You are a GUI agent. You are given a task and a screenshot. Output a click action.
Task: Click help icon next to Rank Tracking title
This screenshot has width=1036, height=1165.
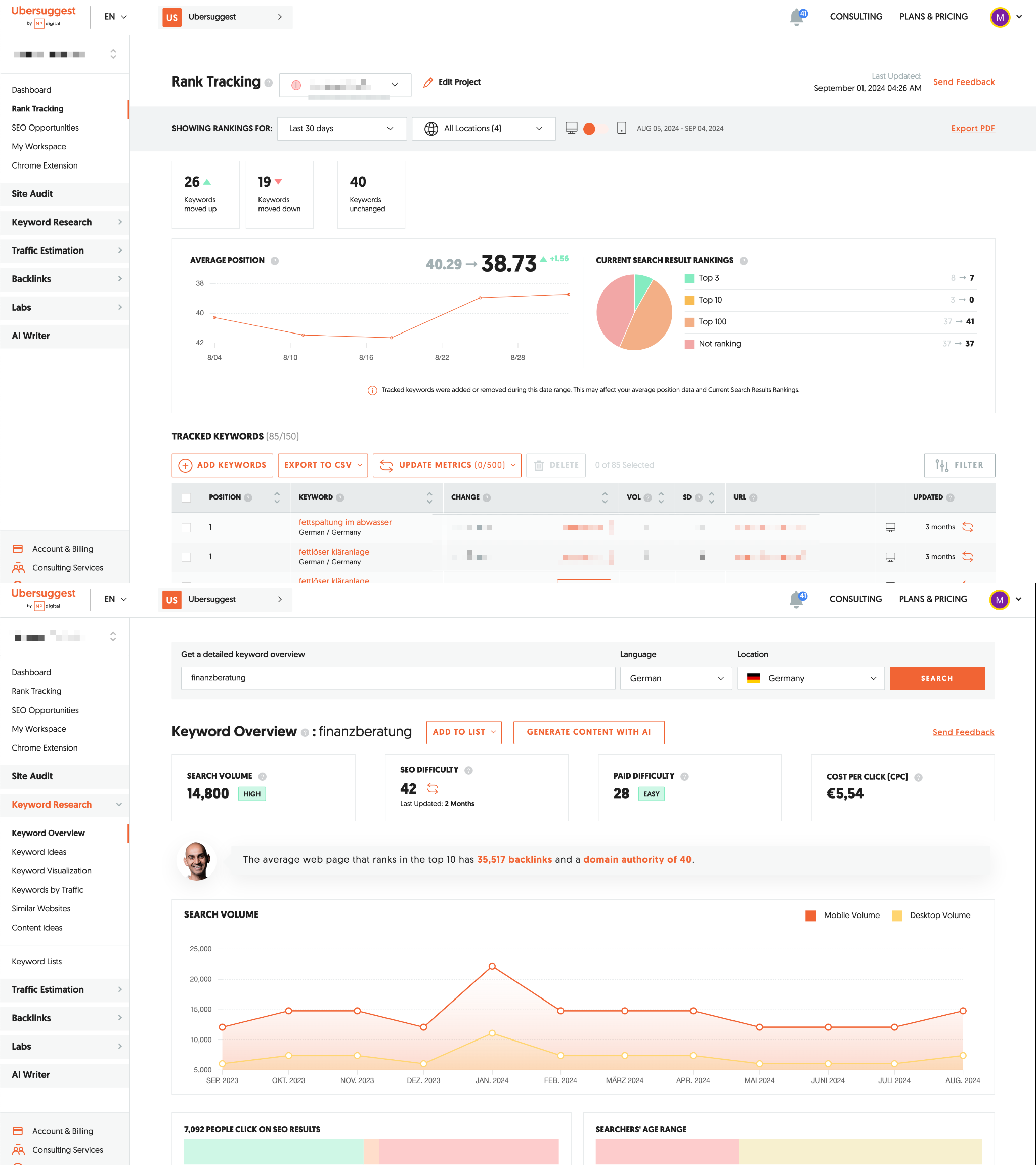pos(269,83)
